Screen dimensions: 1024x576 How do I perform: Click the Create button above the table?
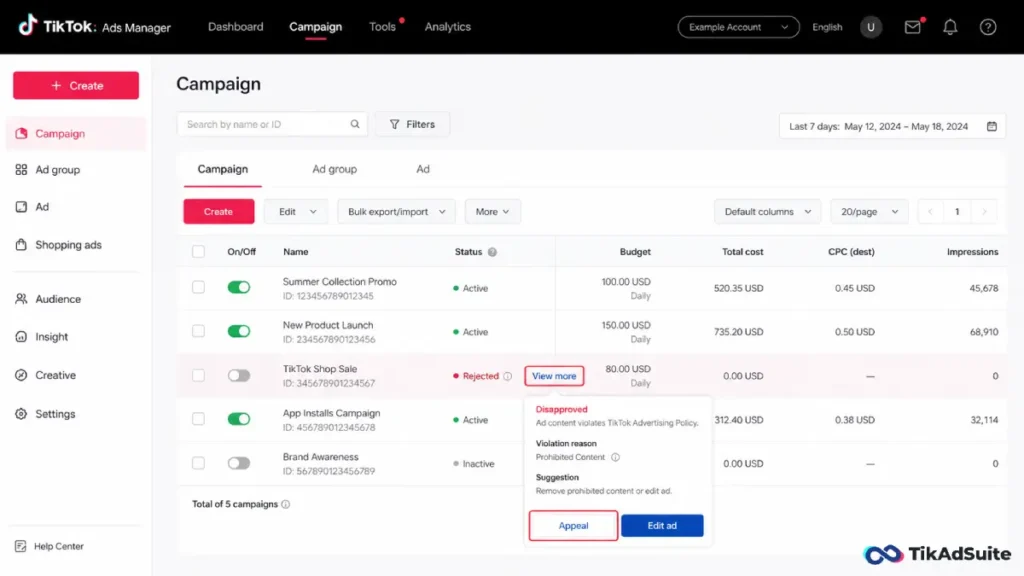219,212
